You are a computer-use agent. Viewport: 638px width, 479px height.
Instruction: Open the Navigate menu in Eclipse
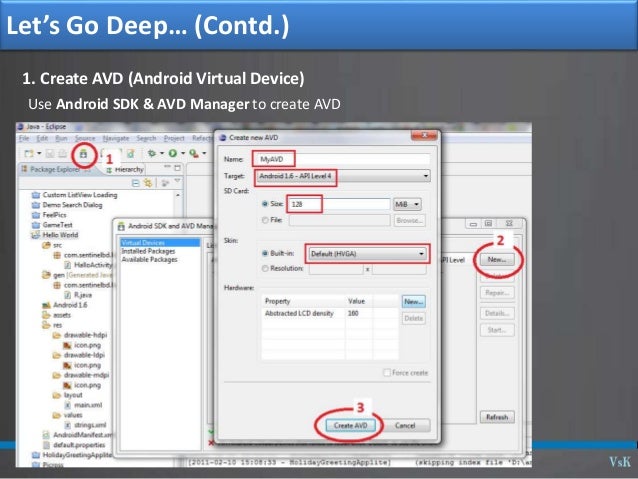[x=116, y=138]
